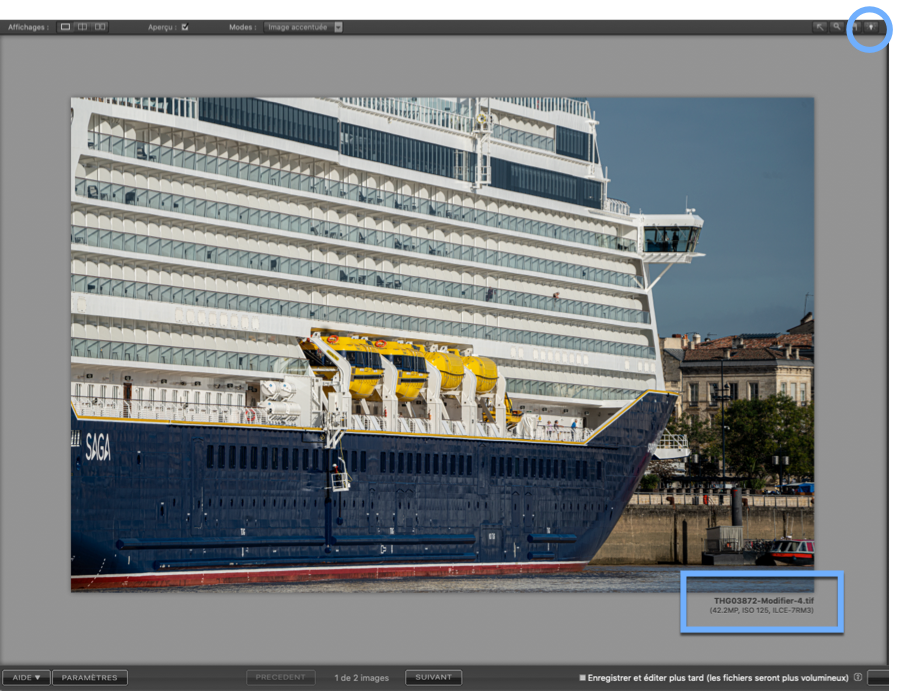
Task: Enable Enregistrer et éditer plus tard
Action: pyautogui.click(x=583, y=678)
